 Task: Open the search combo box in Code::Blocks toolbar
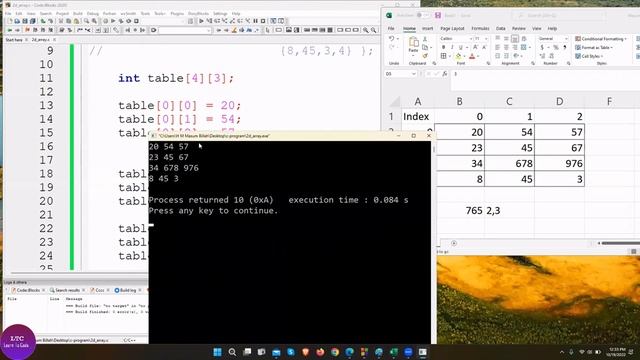tap(185, 30)
